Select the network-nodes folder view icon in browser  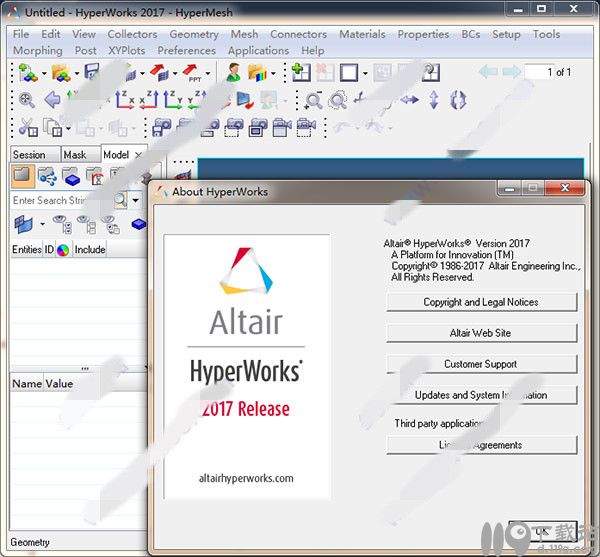pos(47,177)
